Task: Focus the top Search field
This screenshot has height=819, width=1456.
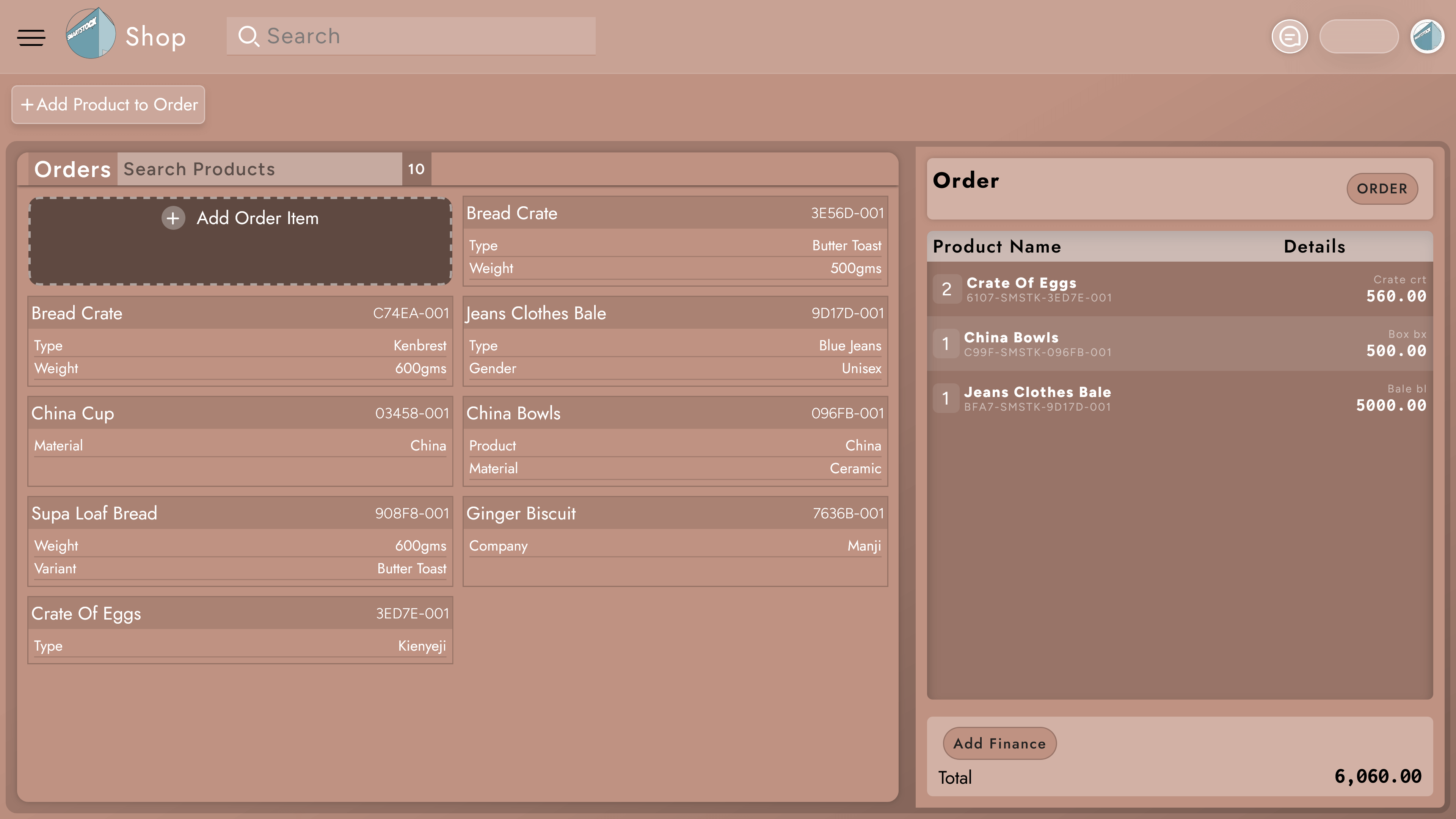Action: (424, 36)
